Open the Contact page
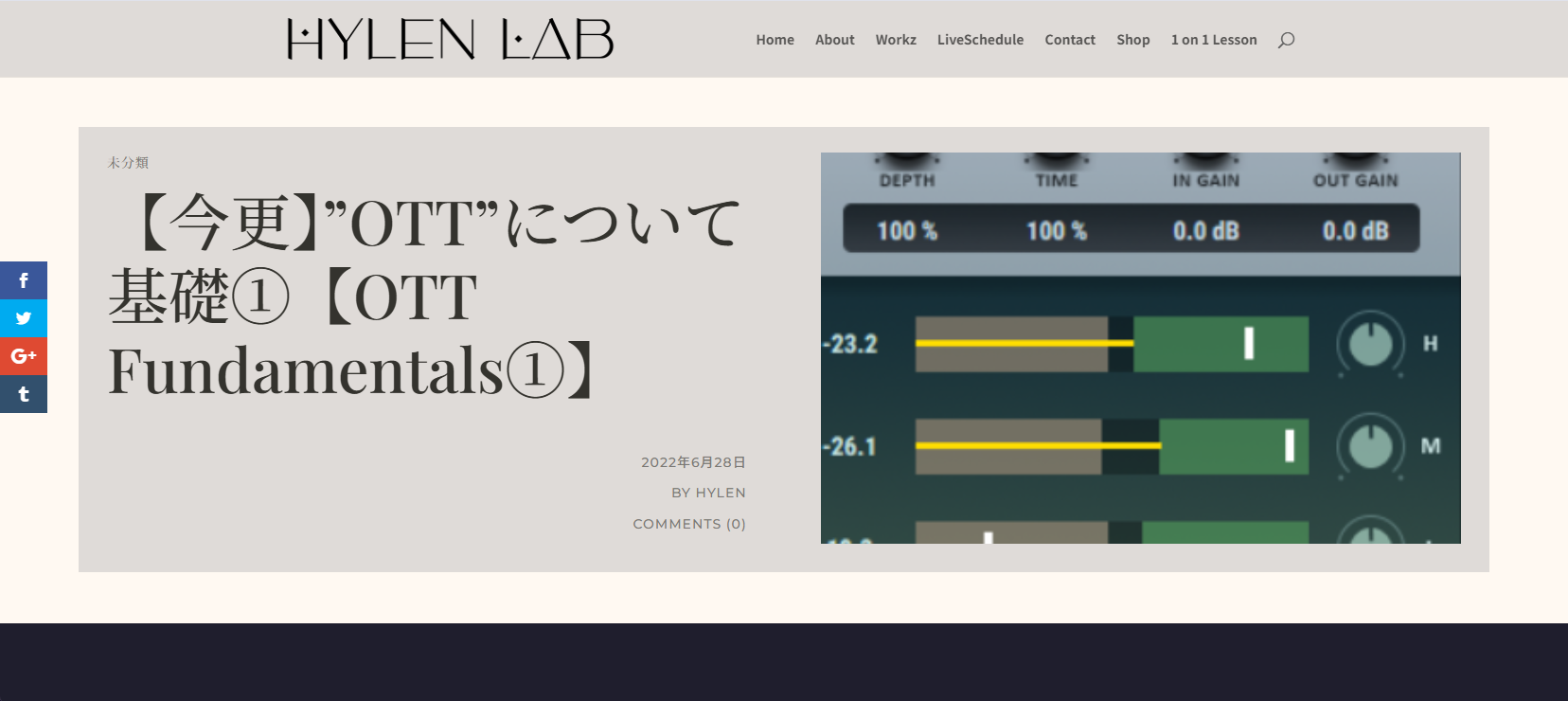This screenshot has height=701, width=1568. coord(1070,40)
